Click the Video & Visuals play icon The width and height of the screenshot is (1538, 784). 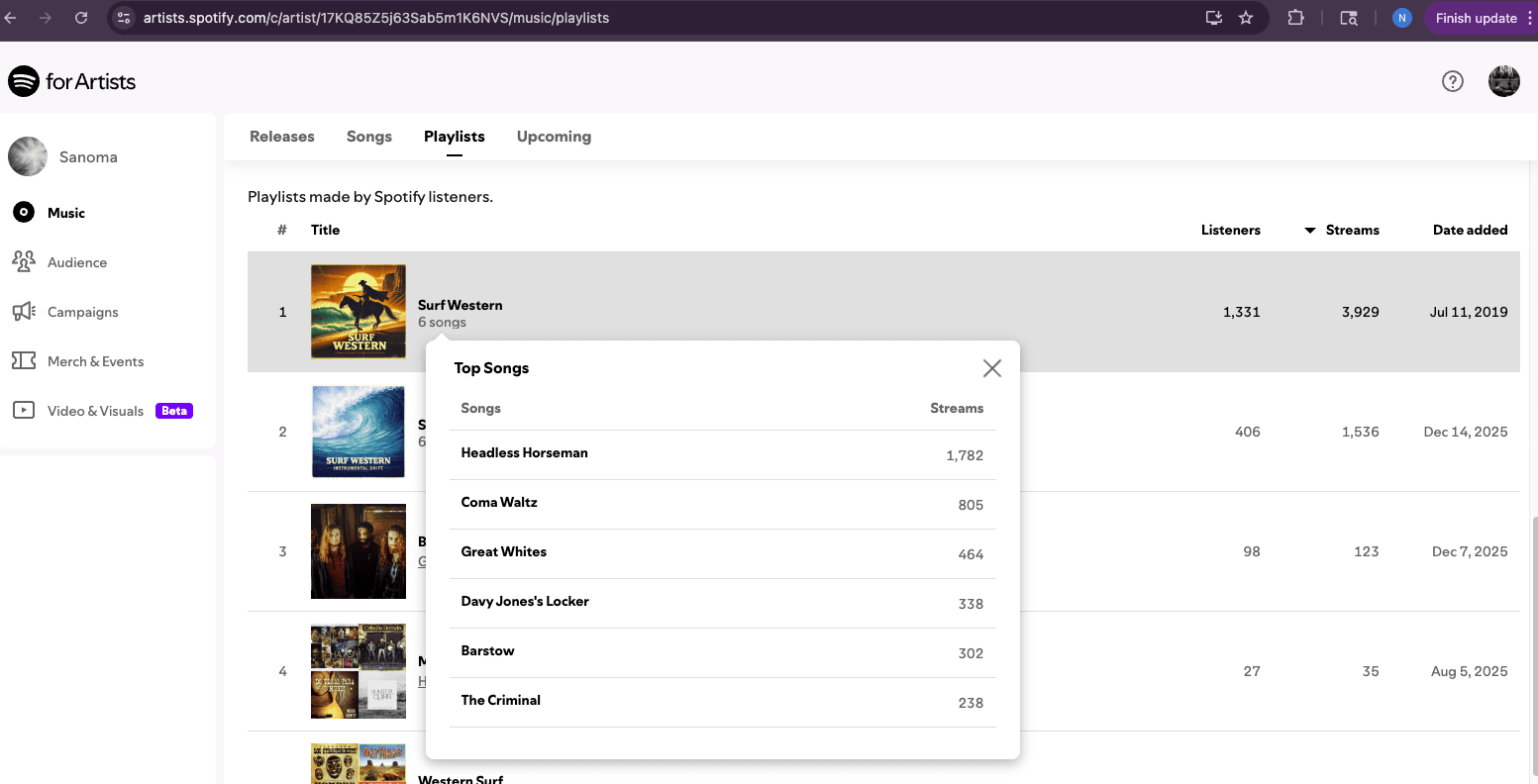(x=24, y=410)
